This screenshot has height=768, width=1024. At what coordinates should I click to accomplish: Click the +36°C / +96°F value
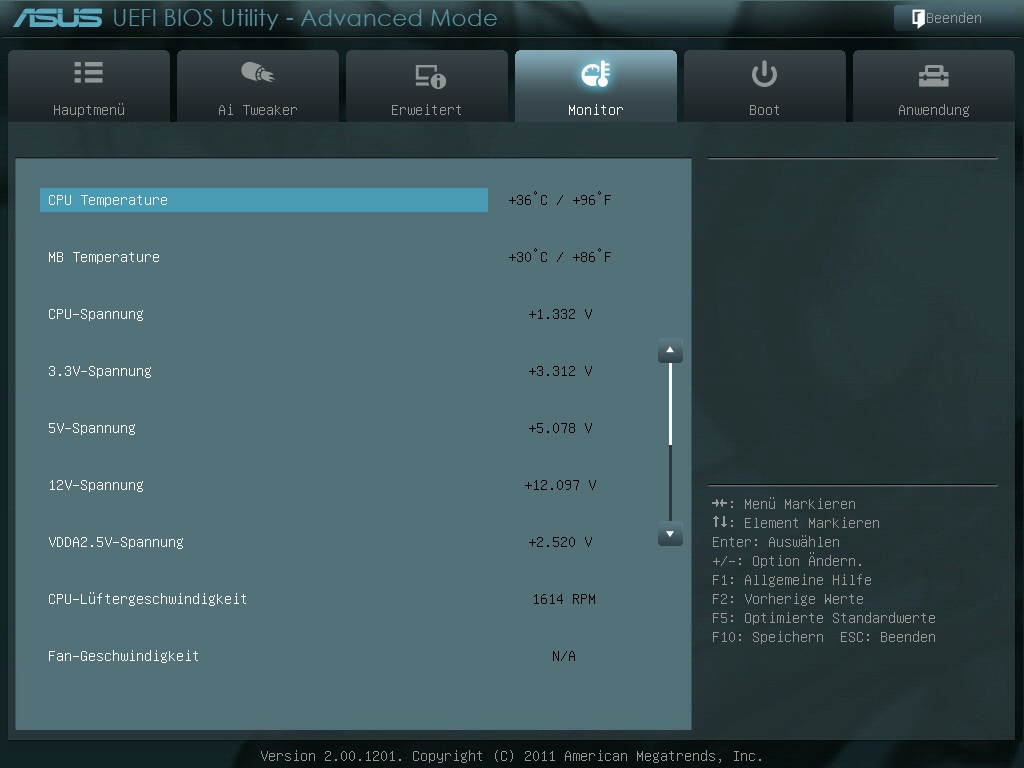click(560, 200)
